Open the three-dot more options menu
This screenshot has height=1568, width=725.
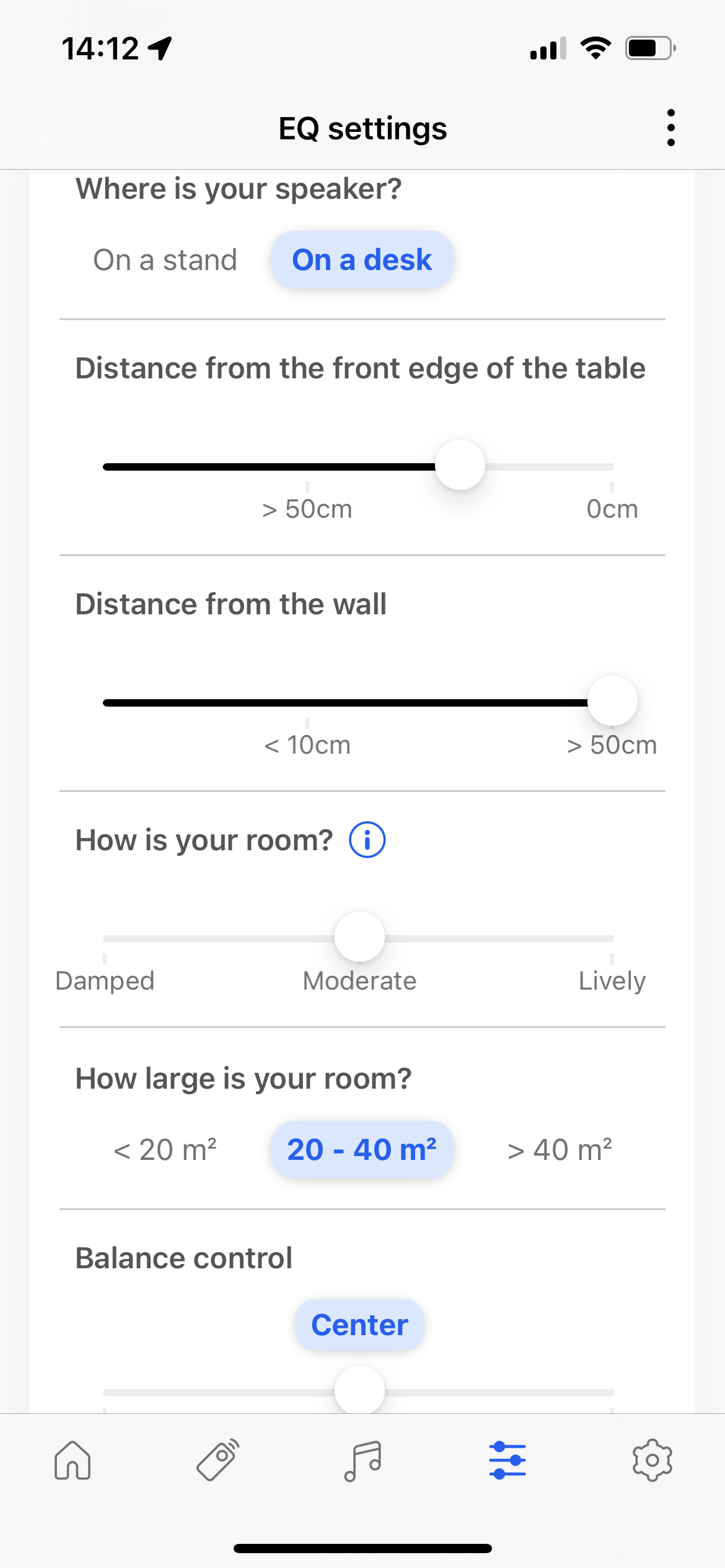[670, 128]
